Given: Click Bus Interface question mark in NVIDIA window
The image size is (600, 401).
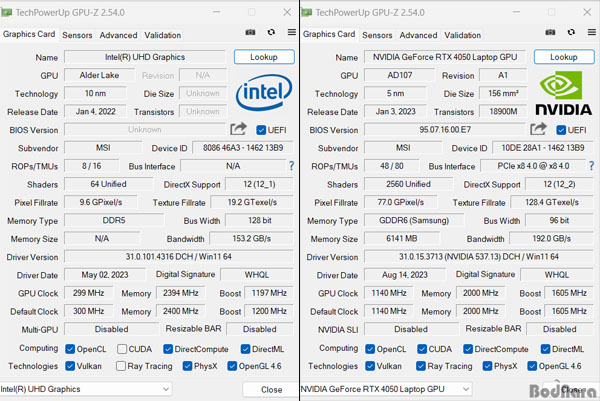Looking at the screenshot, I should [x=592, y=166].
